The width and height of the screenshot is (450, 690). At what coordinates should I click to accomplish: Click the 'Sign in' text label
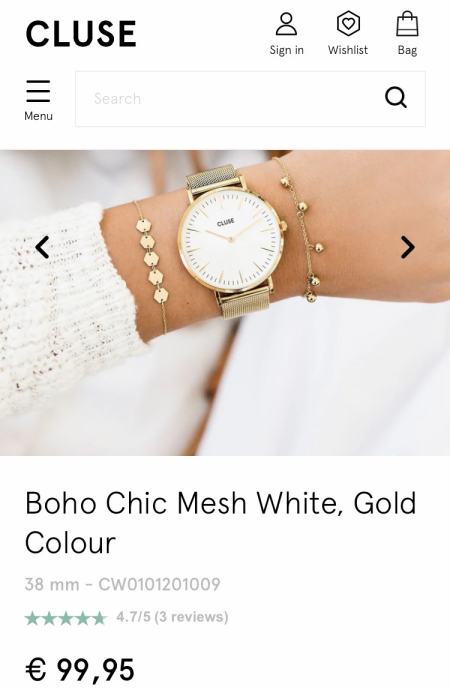[286, 50]
